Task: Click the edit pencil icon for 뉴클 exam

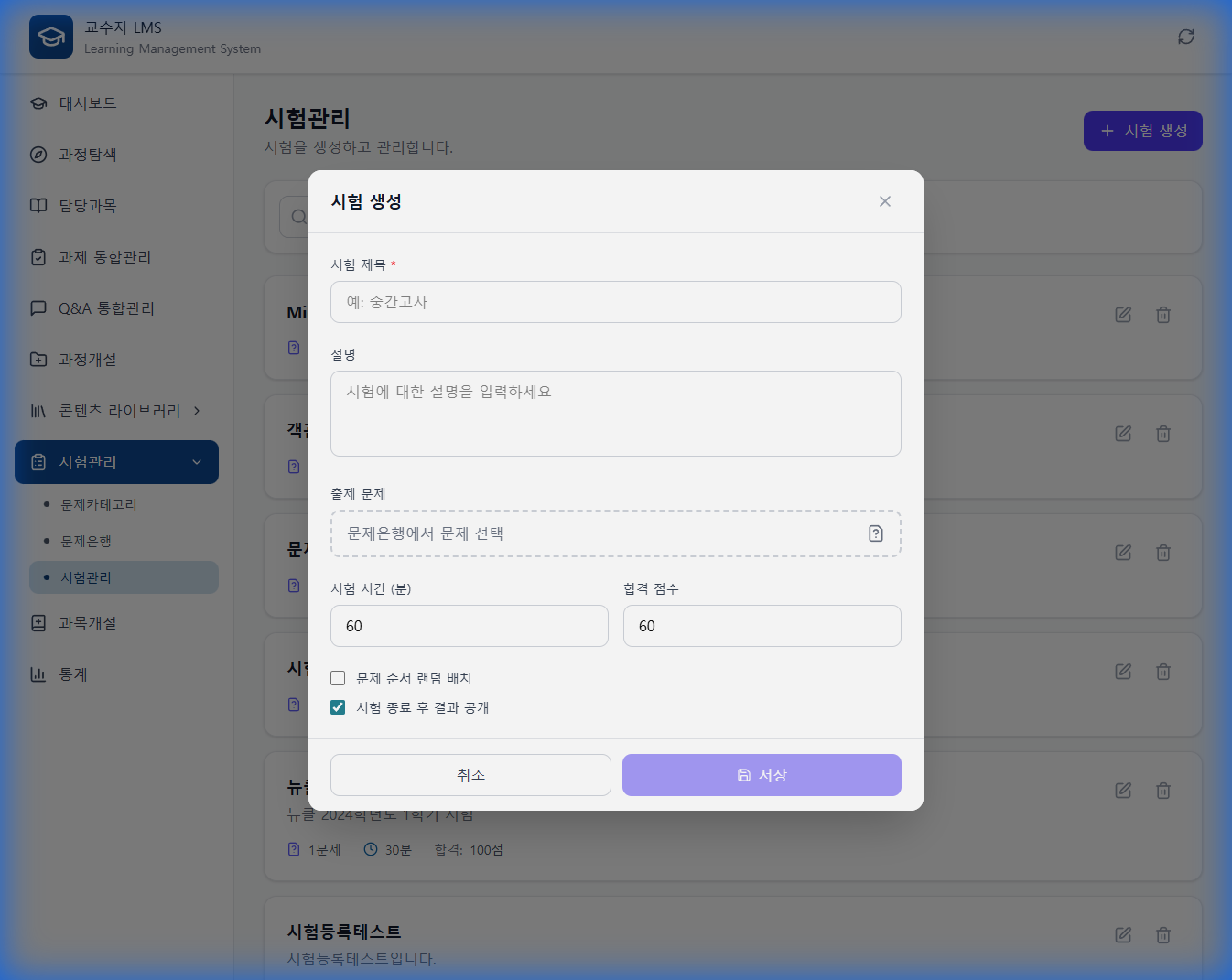Action: pyautogui.click(x=1123, y=790)
